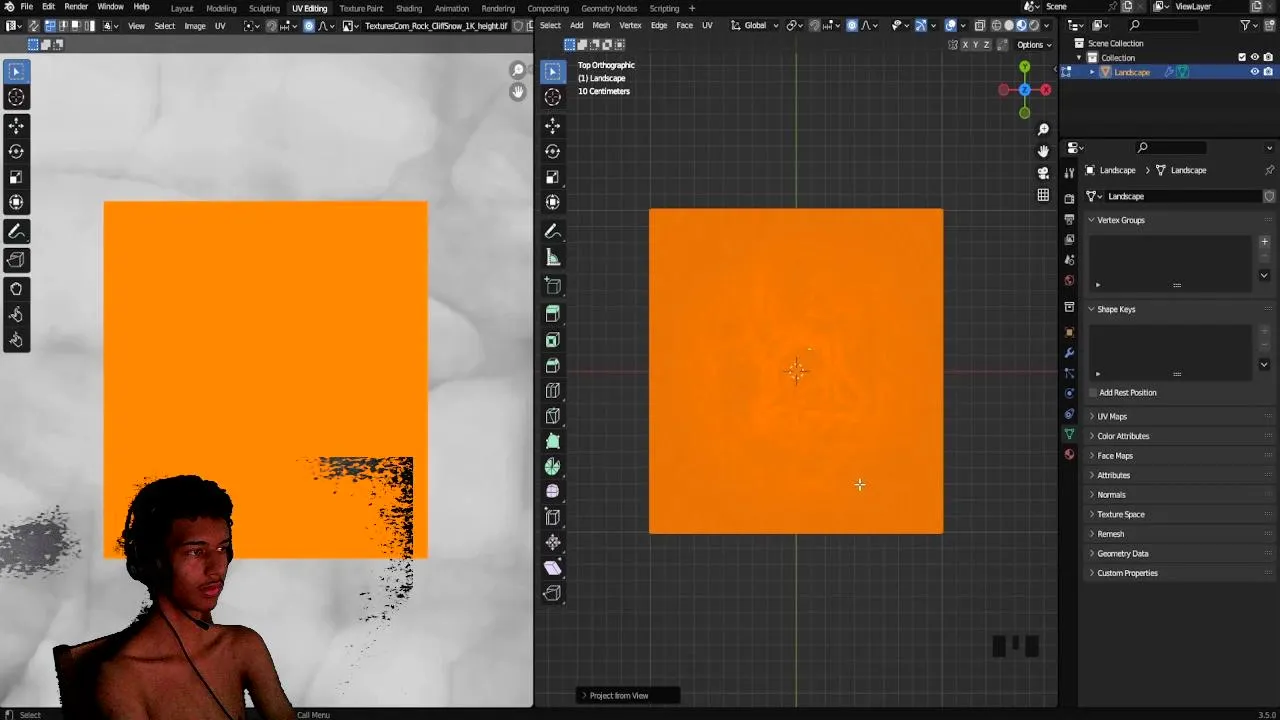Select the Shear tool
Image resolution: width=1280 pixels, height=720 pixels.
point(552,567)
